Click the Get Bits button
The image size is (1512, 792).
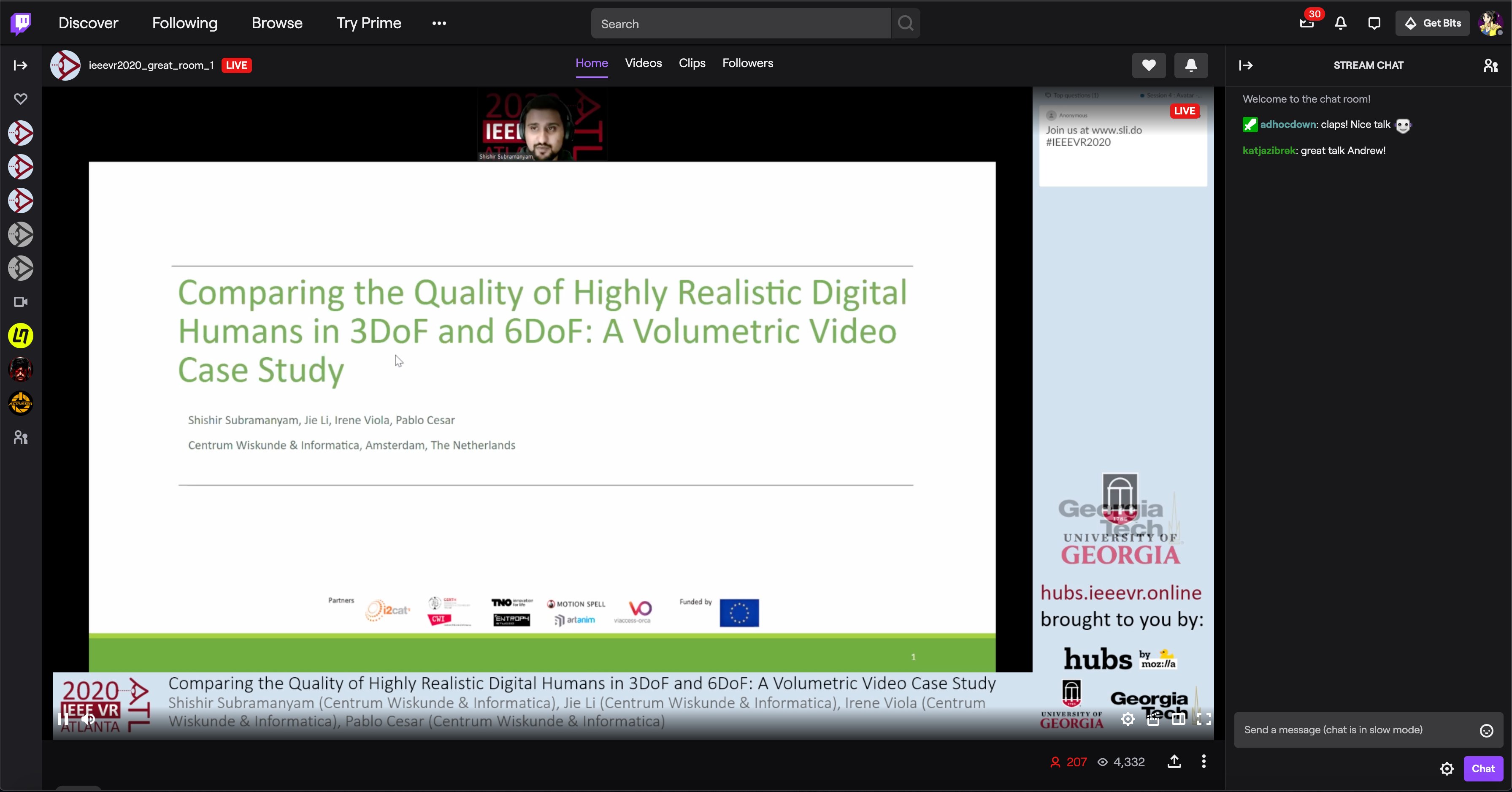click(1432, 24)
